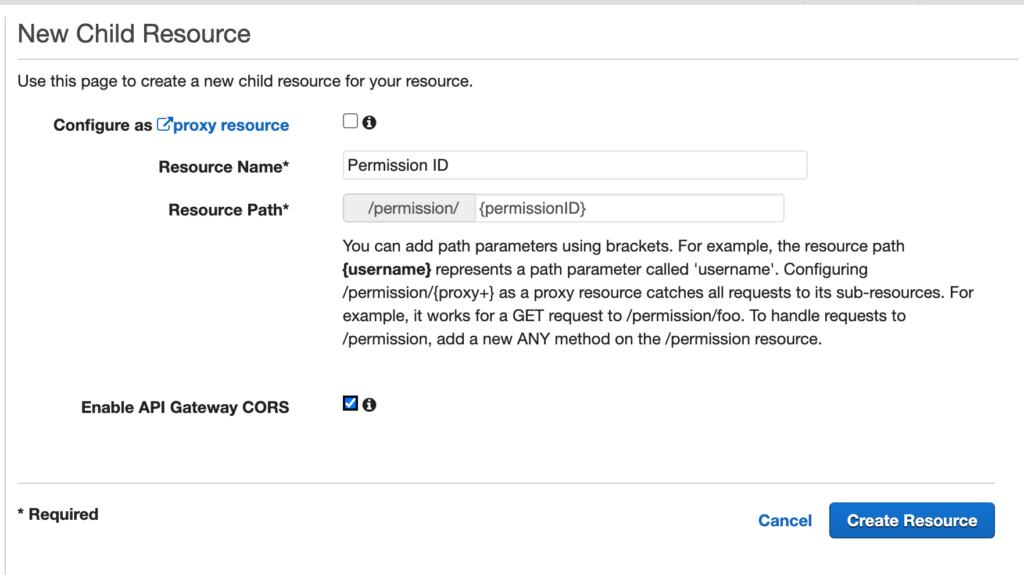The width and height of the screenshot is (1024, 575).
Task: Click the info icon next to CORS checkbox
Action: pos(369,405)
